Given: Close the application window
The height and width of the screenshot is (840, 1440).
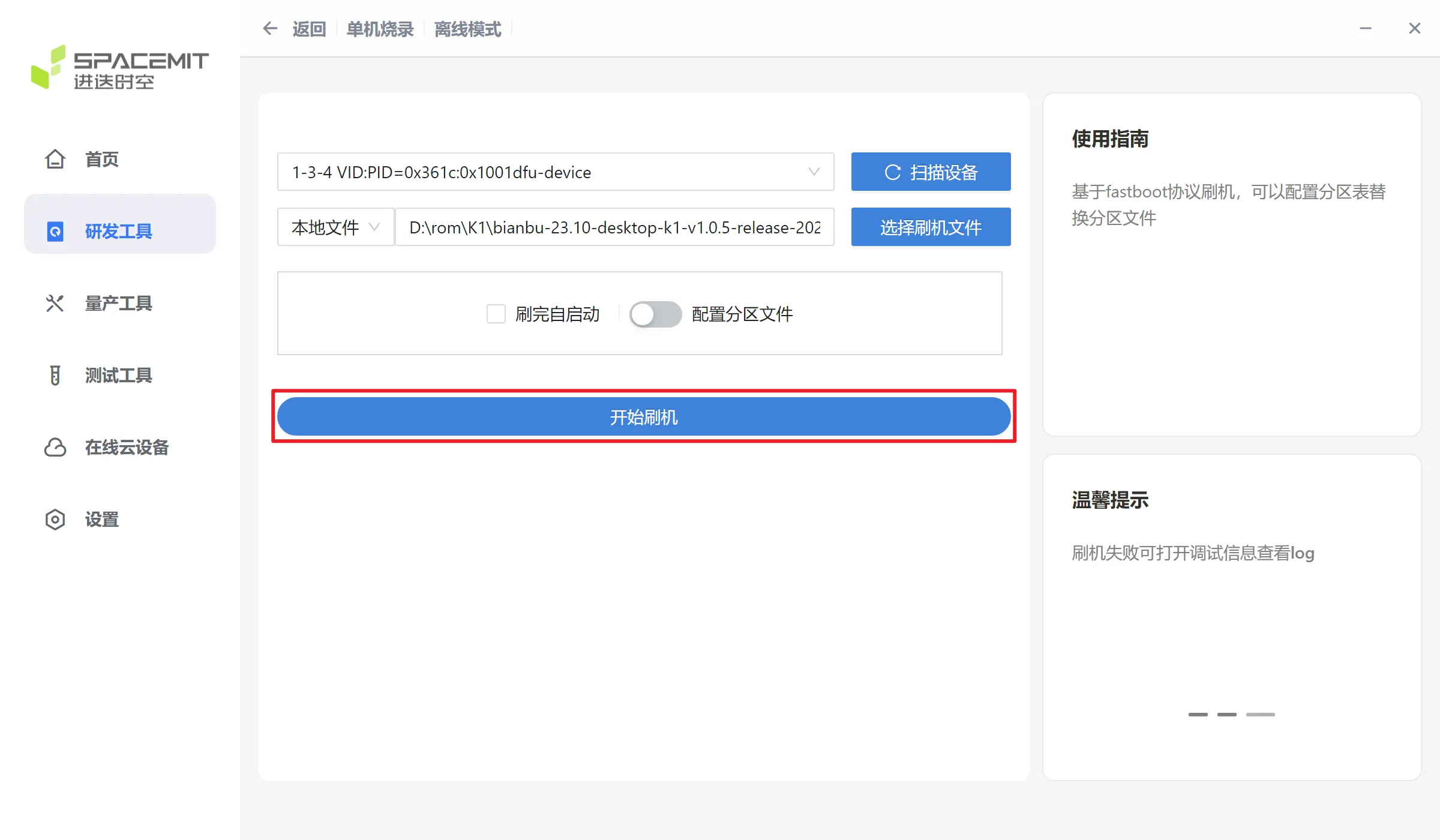Looking at the screenshot, I should click(1415, 28).
